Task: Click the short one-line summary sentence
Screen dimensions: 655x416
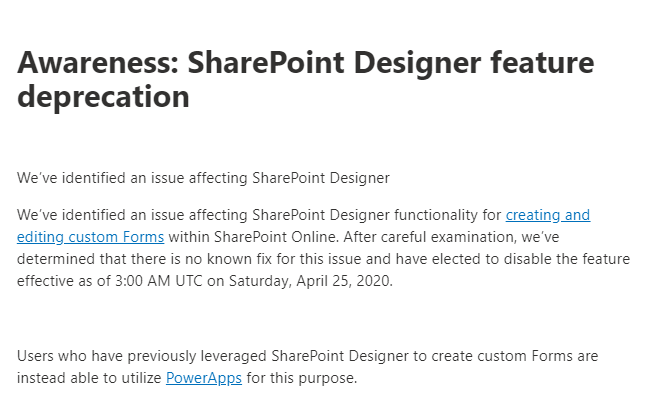Action: [x=203, y=178]
